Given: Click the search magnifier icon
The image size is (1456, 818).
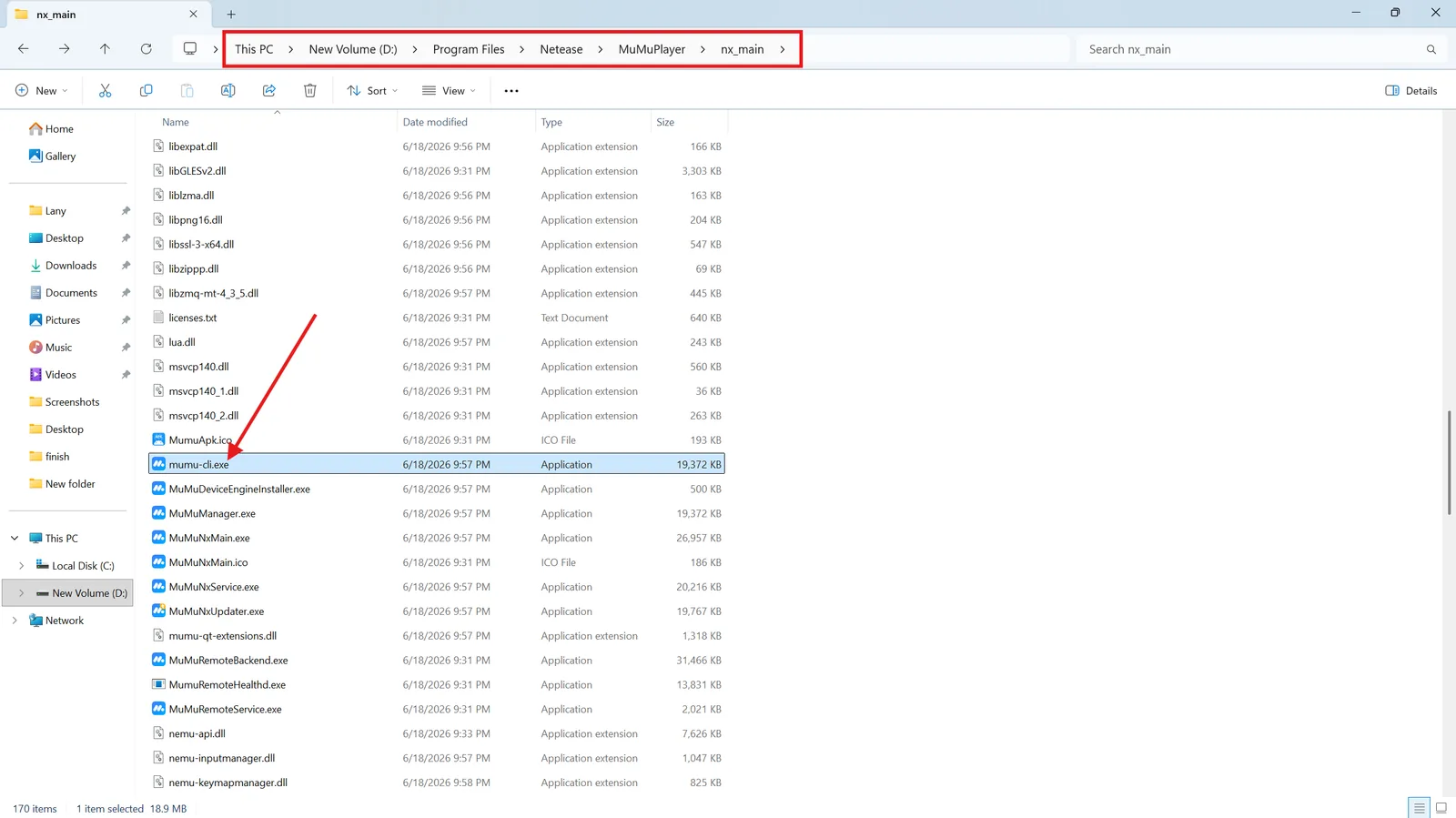Looking at the screenshot, I should (x=1431, y=50).
